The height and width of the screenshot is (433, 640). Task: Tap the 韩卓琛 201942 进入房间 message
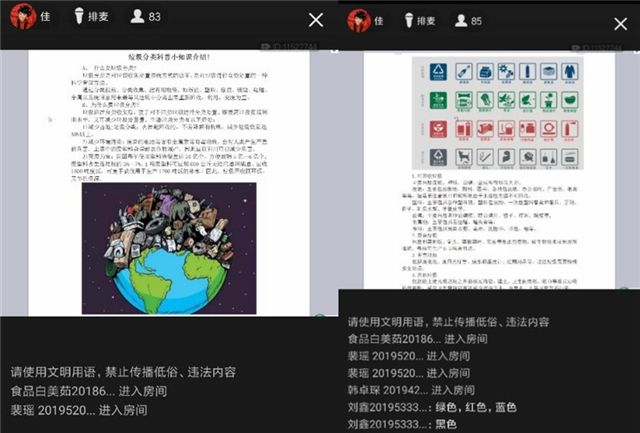click(x=411, y=390)
